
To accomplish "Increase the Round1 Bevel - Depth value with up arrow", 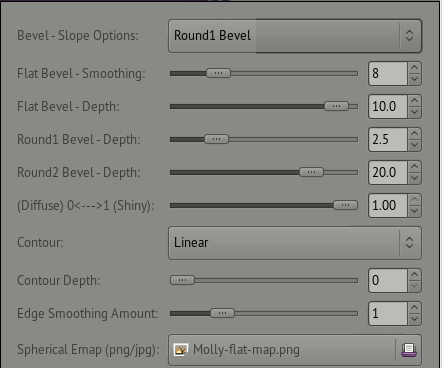I will tap(414, 134).
